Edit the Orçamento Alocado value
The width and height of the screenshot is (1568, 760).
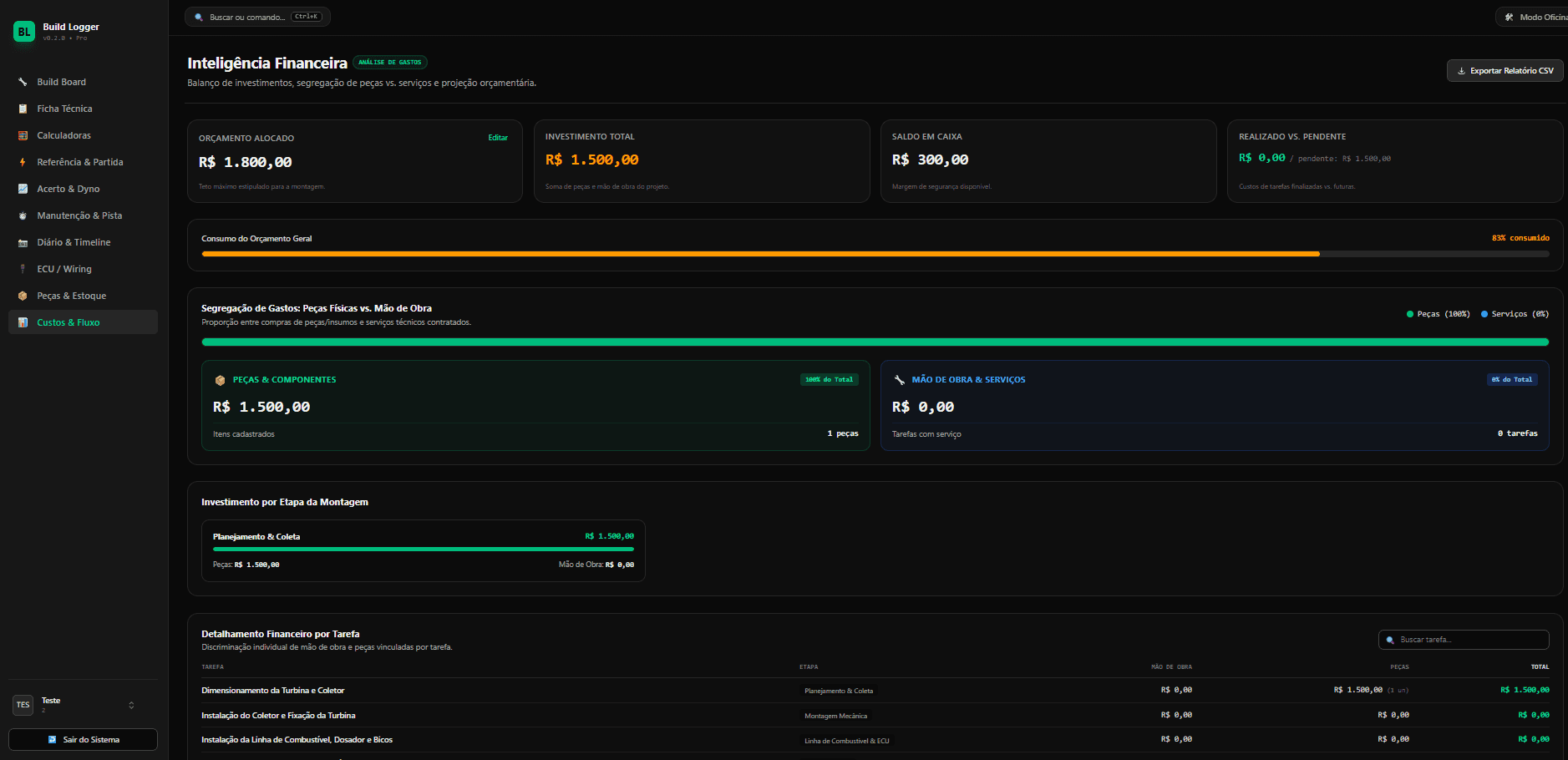pos(498,138)
